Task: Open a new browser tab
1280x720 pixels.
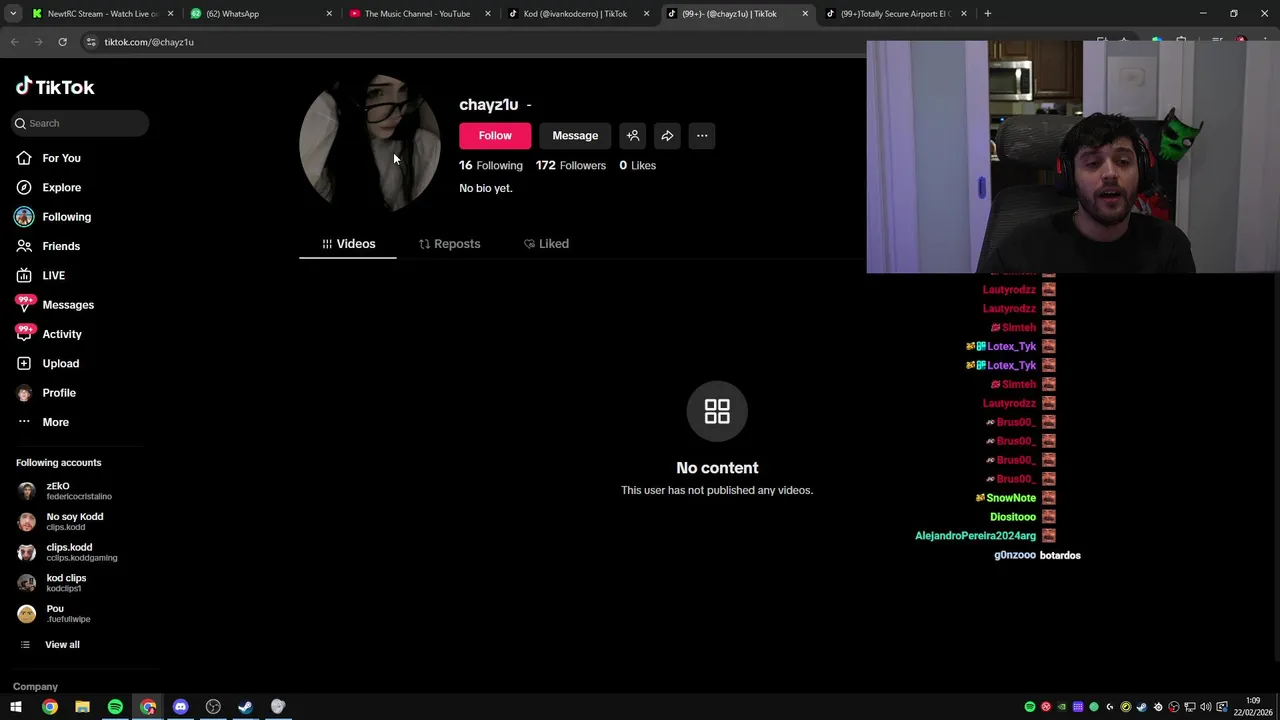Action: coord(988,14)
